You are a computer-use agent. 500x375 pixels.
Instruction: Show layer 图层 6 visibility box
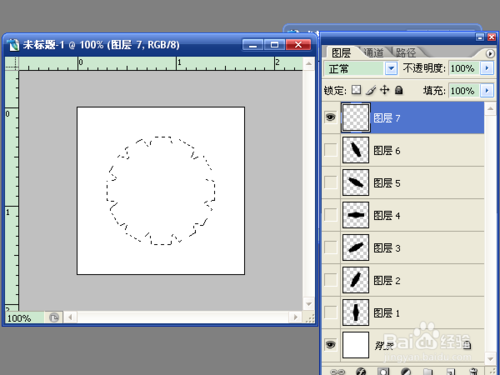[330, 150]
